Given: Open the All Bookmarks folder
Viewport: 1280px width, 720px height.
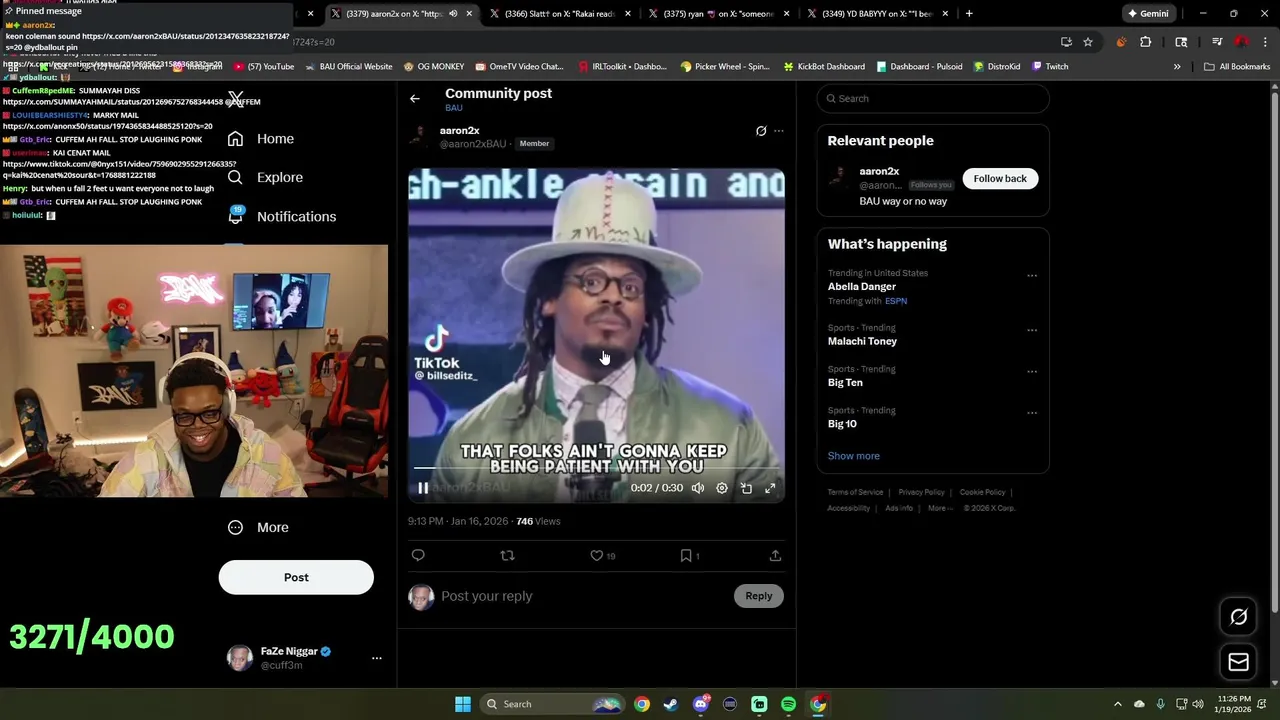Looking at the screenshot, I should point(1237,67).
